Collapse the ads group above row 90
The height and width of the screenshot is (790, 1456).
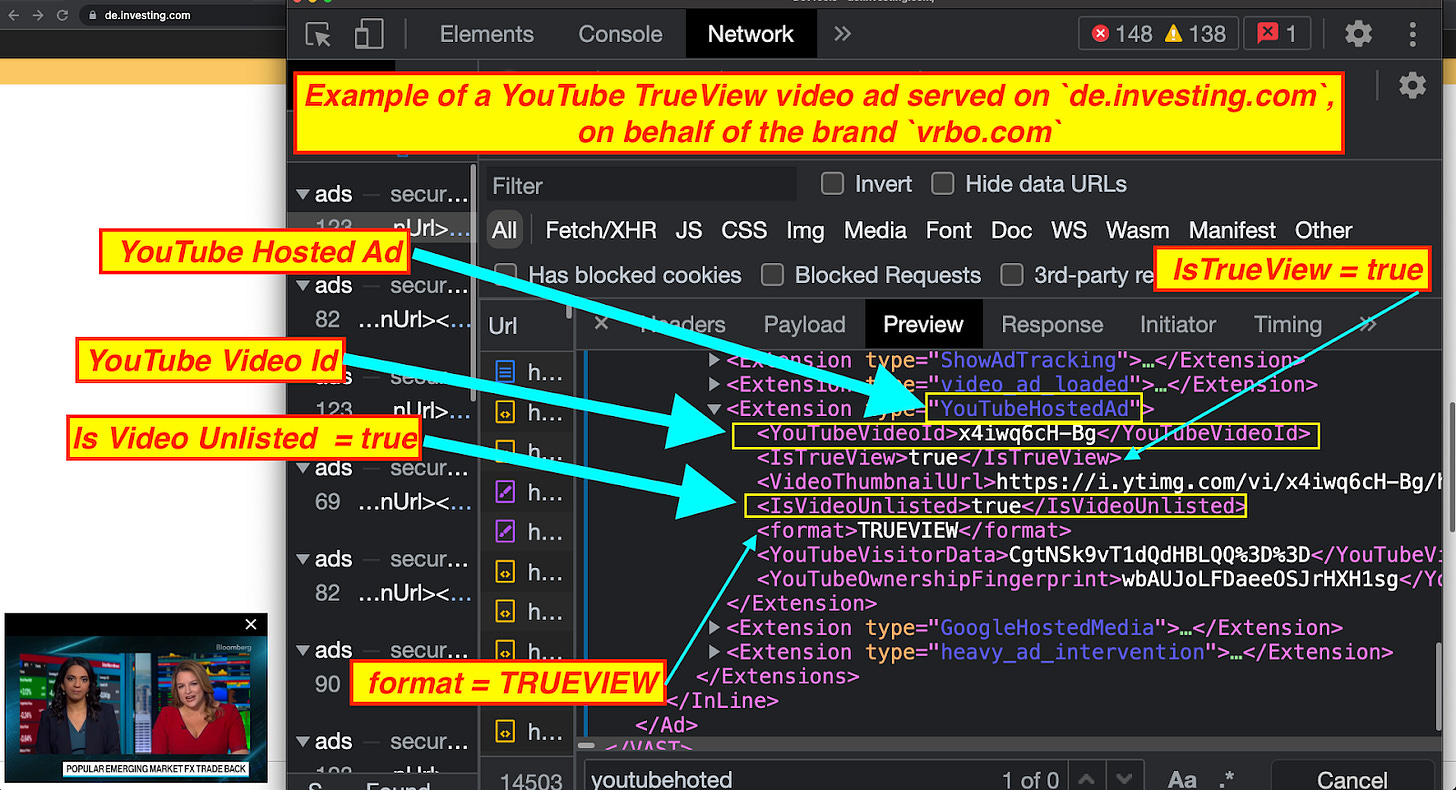pos(301,650)
